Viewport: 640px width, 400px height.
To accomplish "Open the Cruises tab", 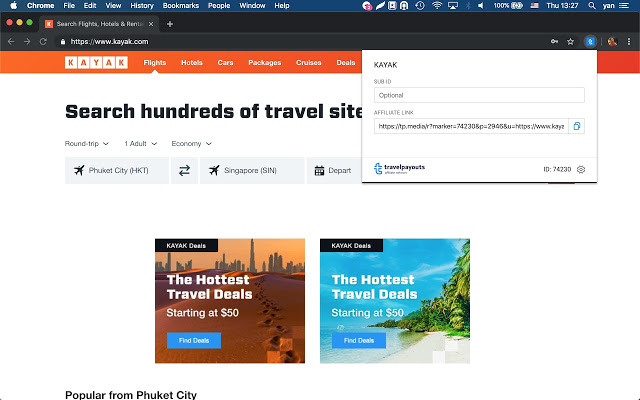I will pos(309,62).
